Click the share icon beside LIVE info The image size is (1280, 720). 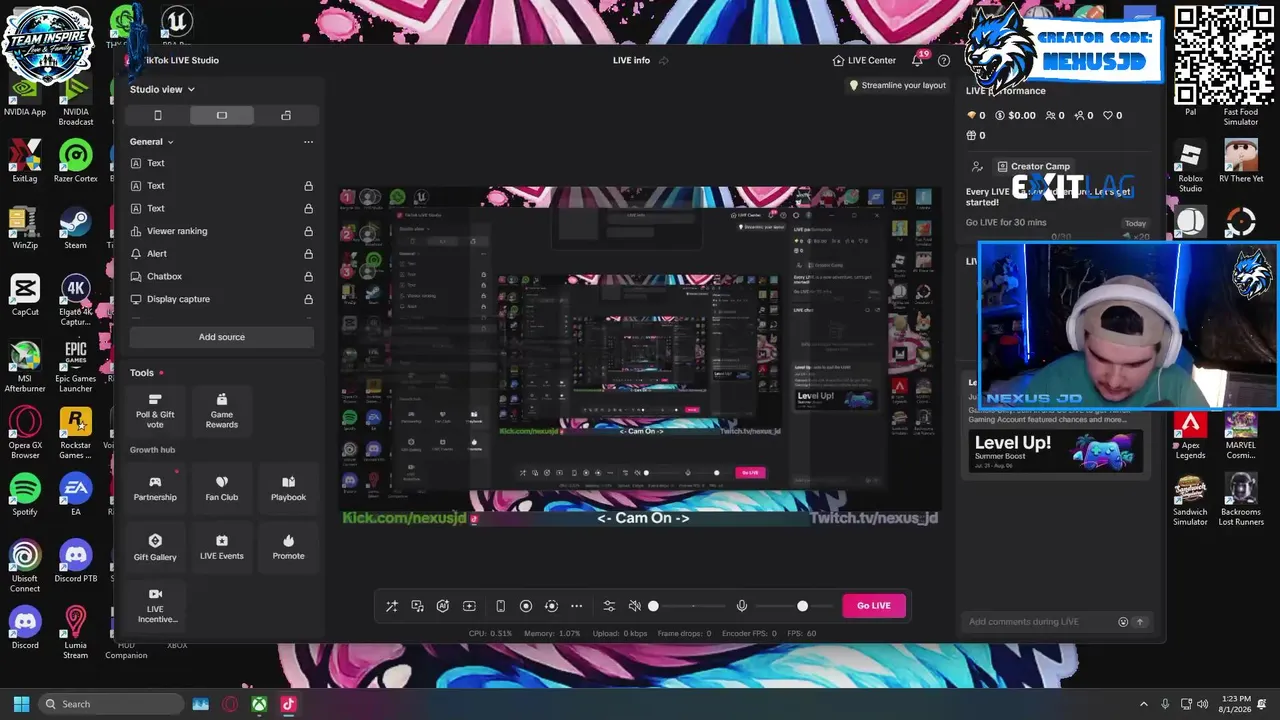pyautogui.click(x=663, y=60)
